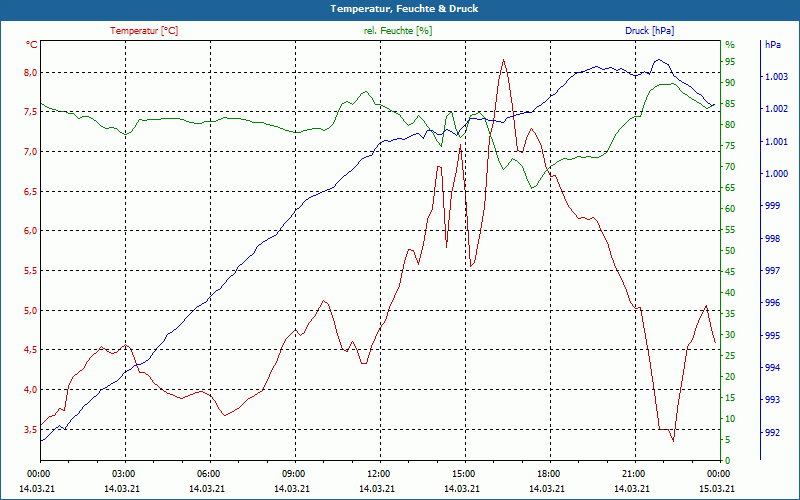Viewport: 800px width, 500px height.
Task: Click the '09:00' time axis label
Action: pos(293,474)
